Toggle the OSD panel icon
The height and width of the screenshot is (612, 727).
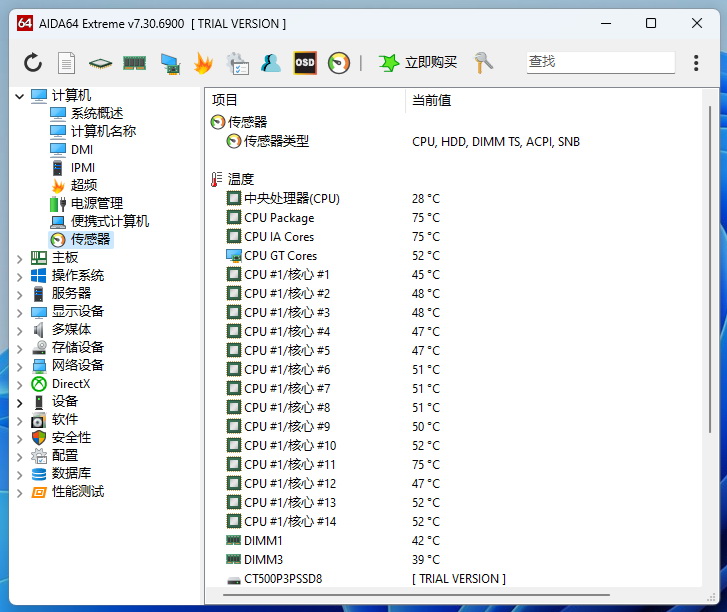click(x=305, y=63)
